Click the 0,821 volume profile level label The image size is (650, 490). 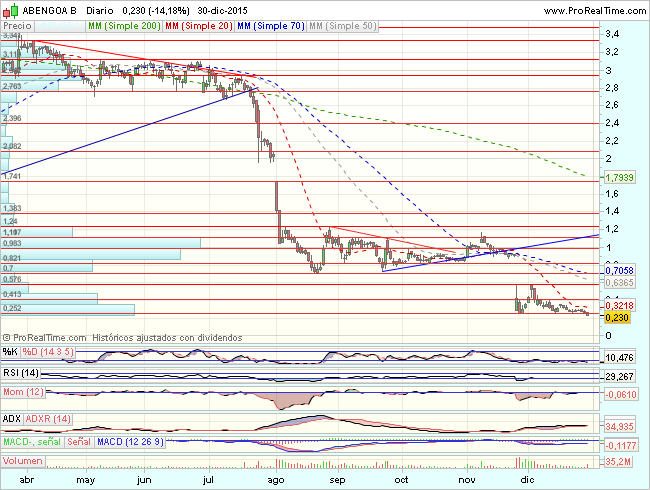coord(12,258)
